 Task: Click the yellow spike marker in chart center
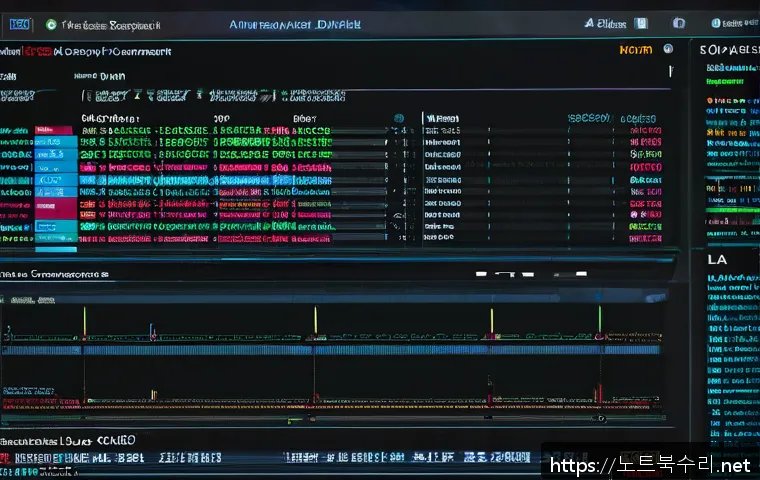tap(315, 320)
